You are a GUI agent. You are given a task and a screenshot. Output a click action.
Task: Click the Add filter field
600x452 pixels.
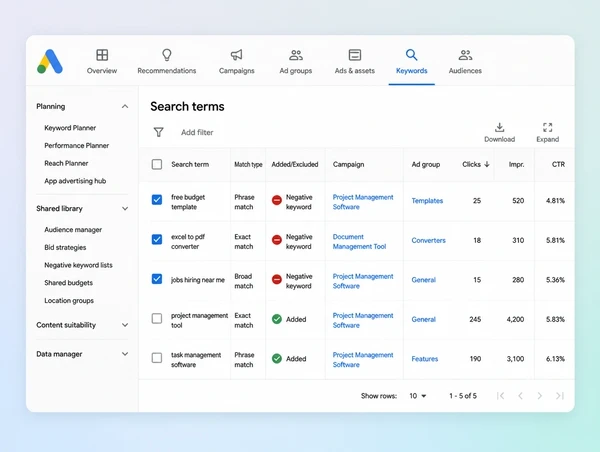pos(197,132)
